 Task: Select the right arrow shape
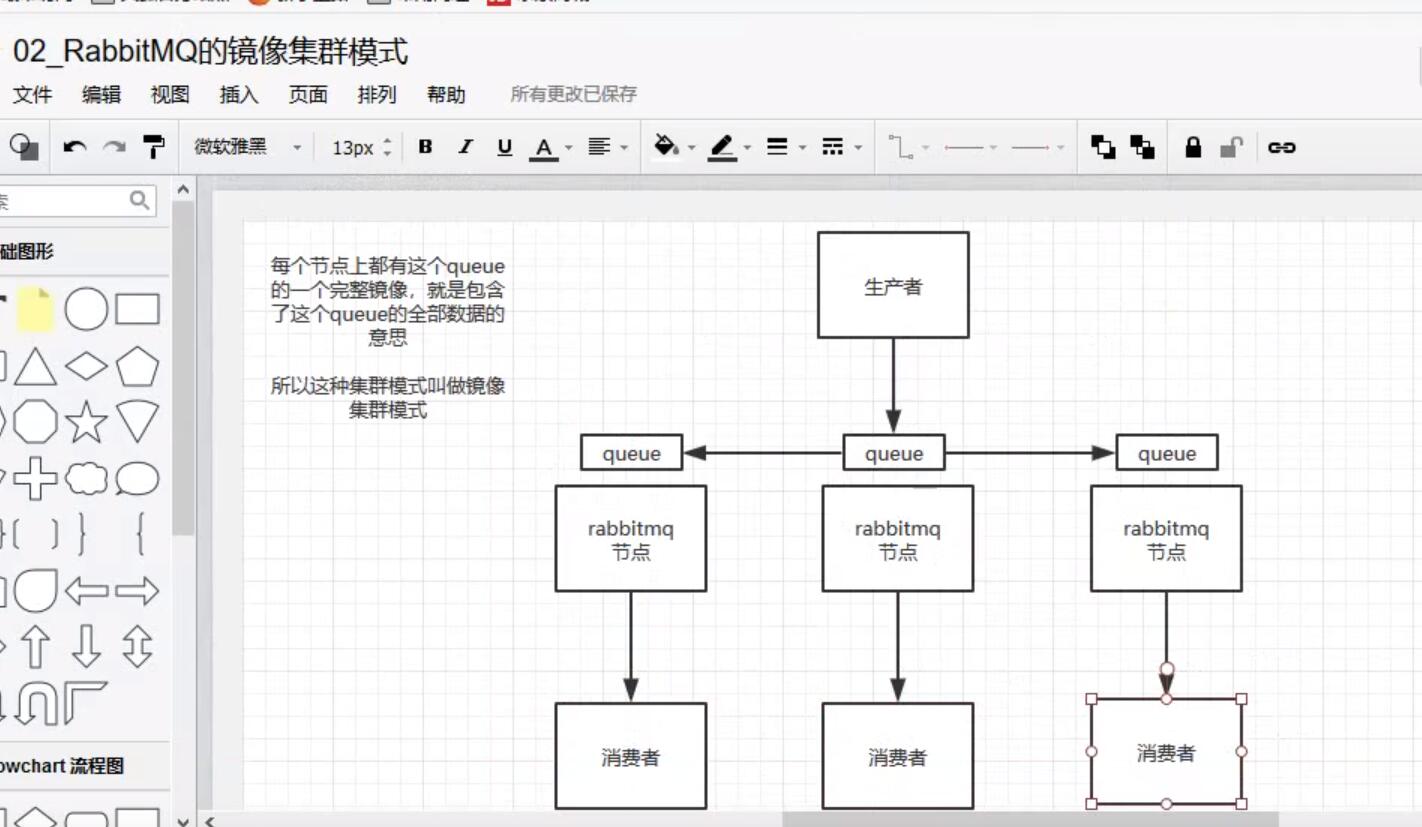coord(137,591)
